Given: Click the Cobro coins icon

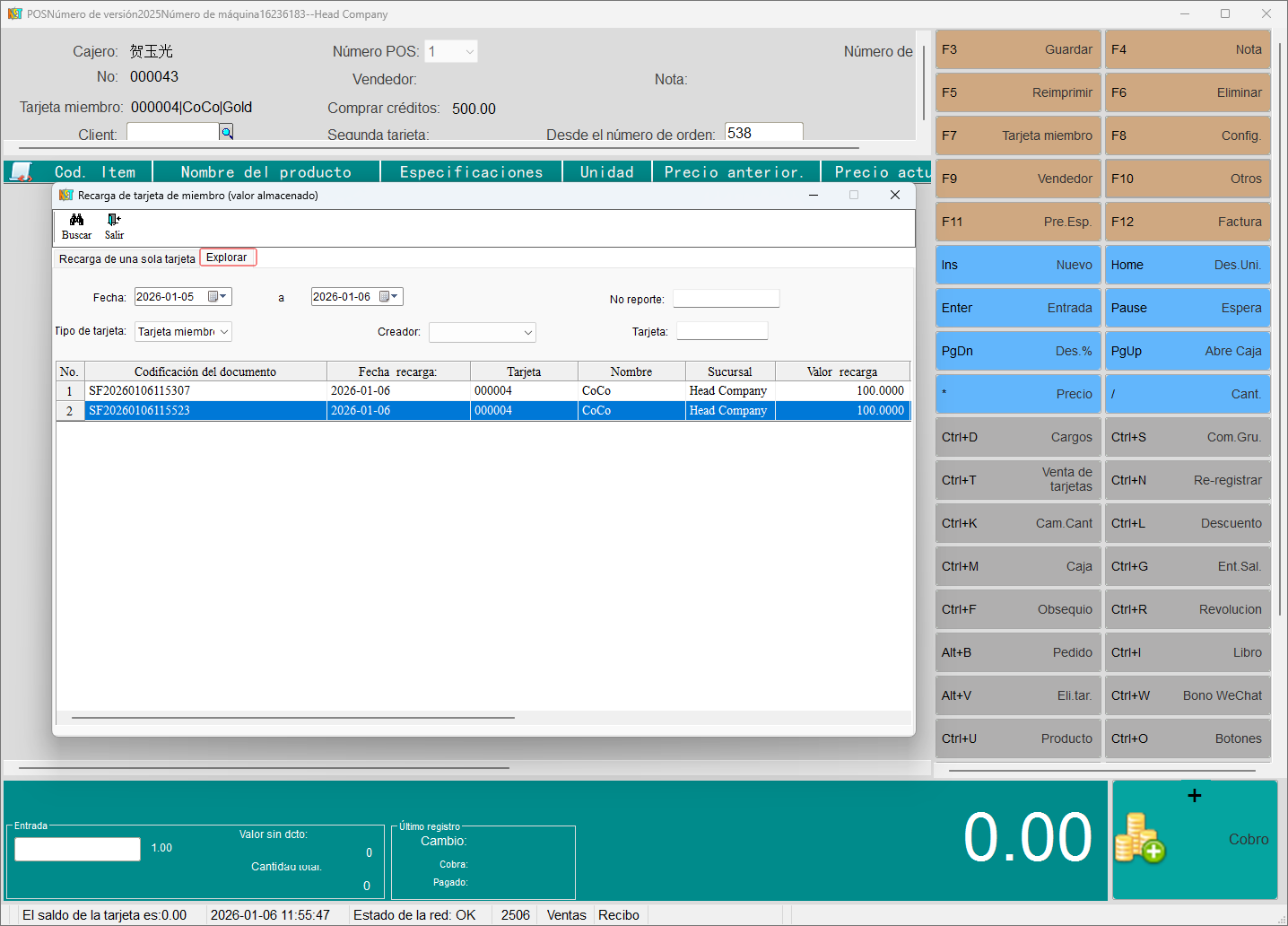Looking at the screenshot, I should click(x=1139, y=838).
